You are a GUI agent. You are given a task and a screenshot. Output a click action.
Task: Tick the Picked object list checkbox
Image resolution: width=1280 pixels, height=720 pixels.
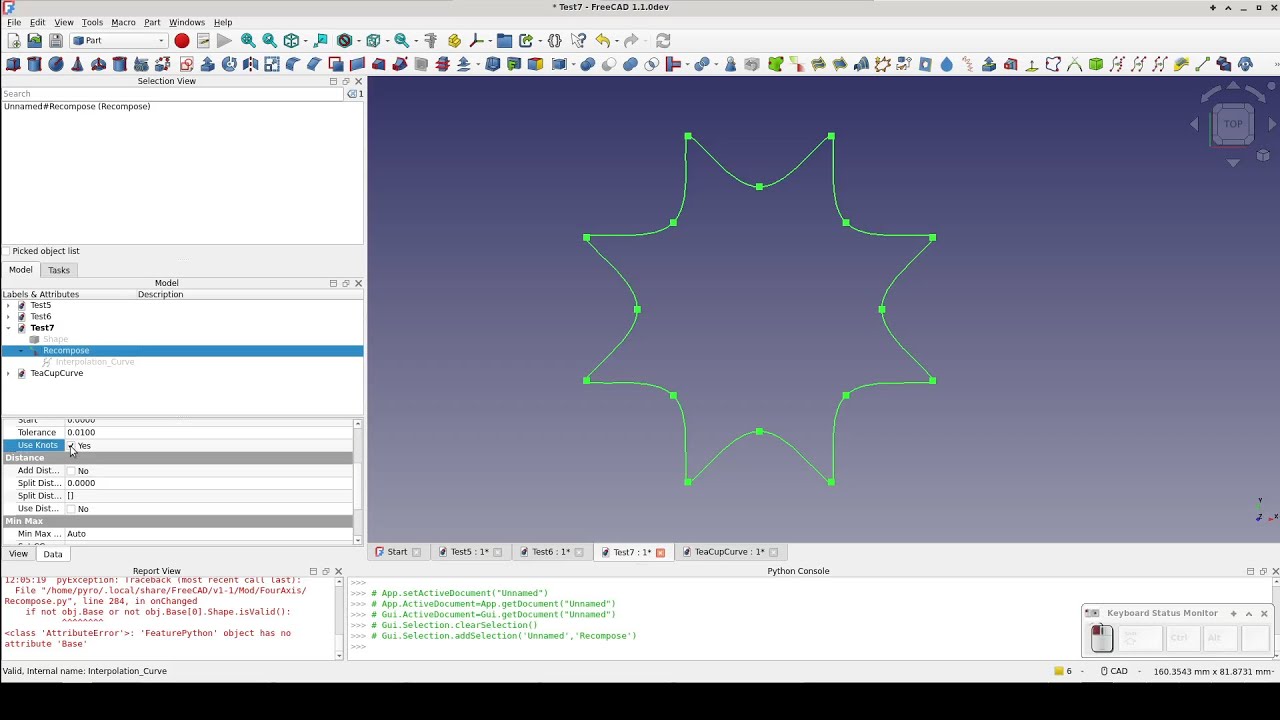click(7, 251)
